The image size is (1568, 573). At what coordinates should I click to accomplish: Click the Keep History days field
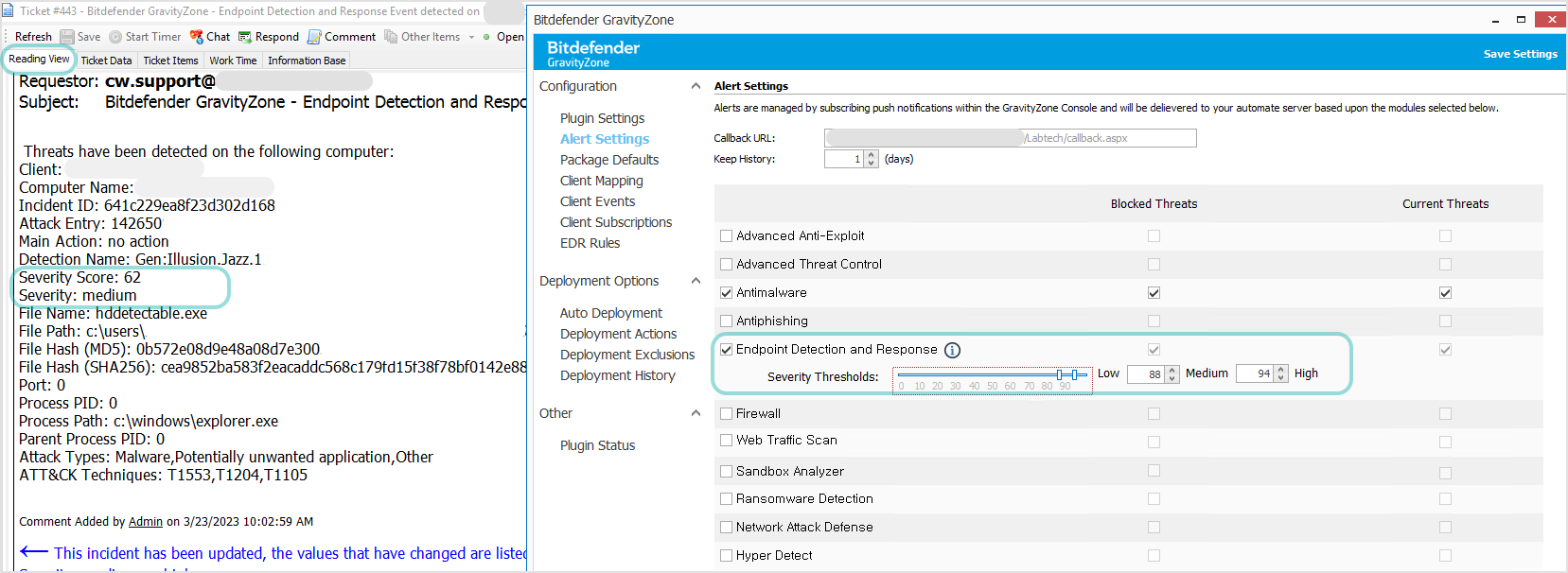tap(844, 159)
